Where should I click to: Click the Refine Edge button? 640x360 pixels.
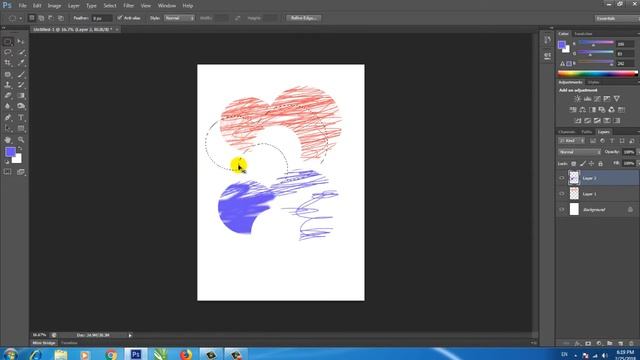coord(303,18)
